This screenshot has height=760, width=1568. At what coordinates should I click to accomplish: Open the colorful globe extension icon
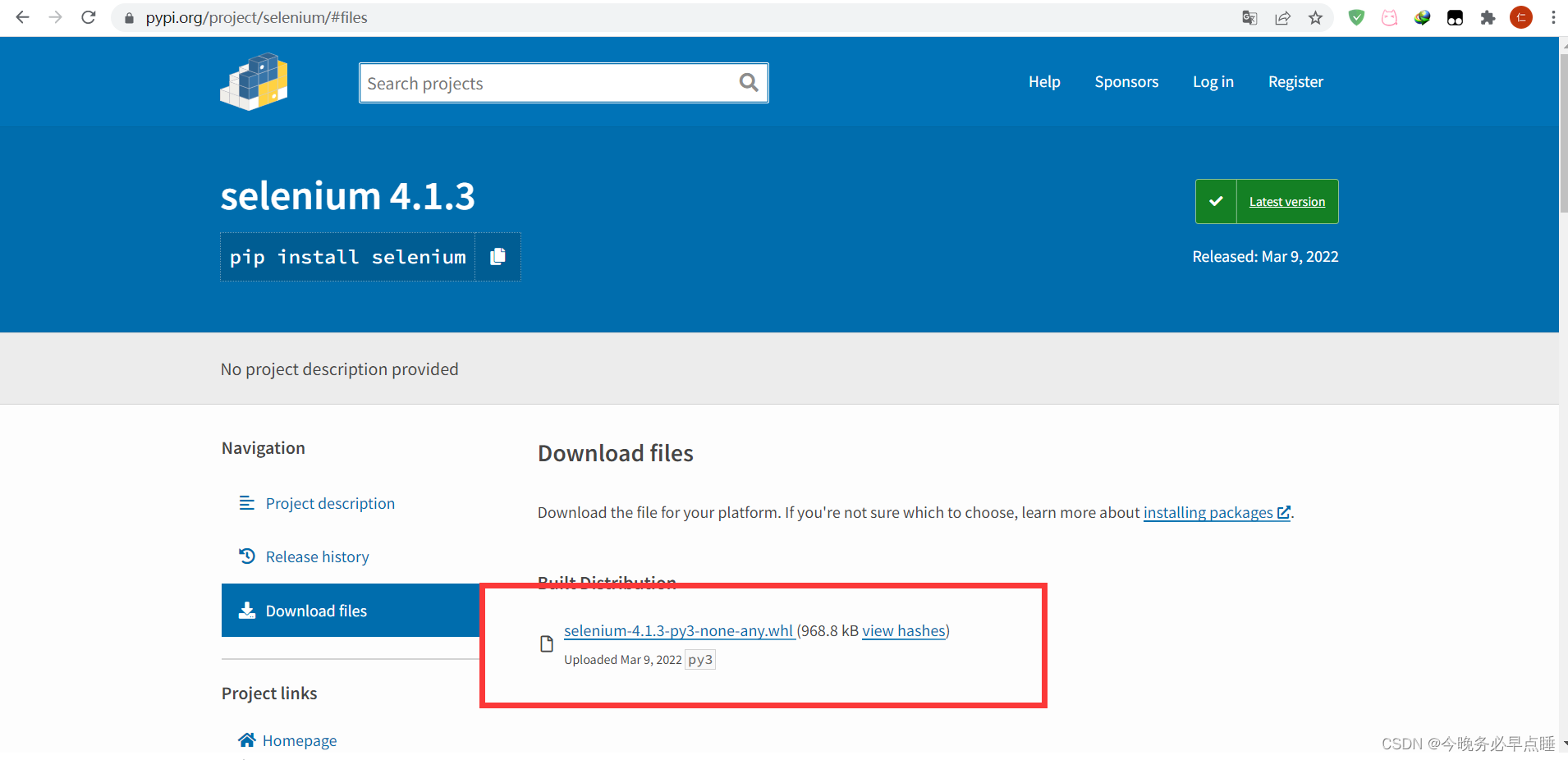pos(1422,18)
